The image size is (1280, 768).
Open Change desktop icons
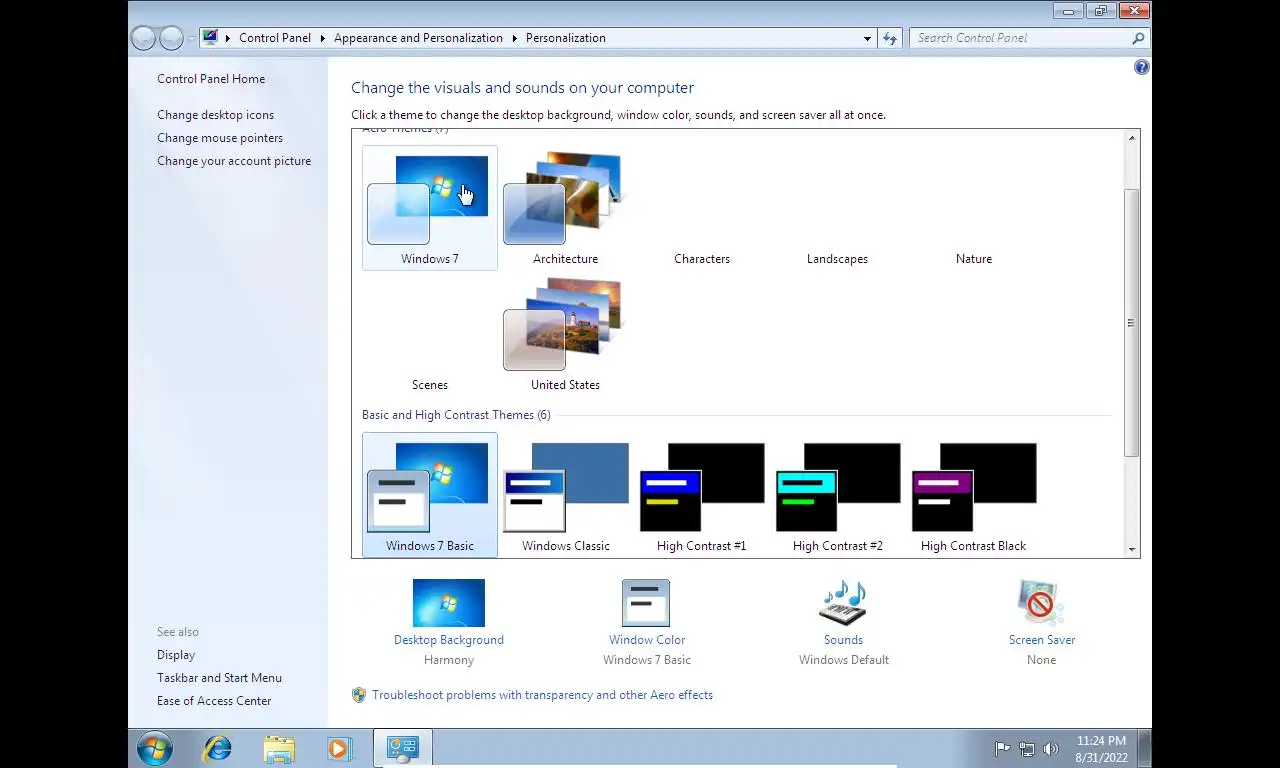(215, 115)
